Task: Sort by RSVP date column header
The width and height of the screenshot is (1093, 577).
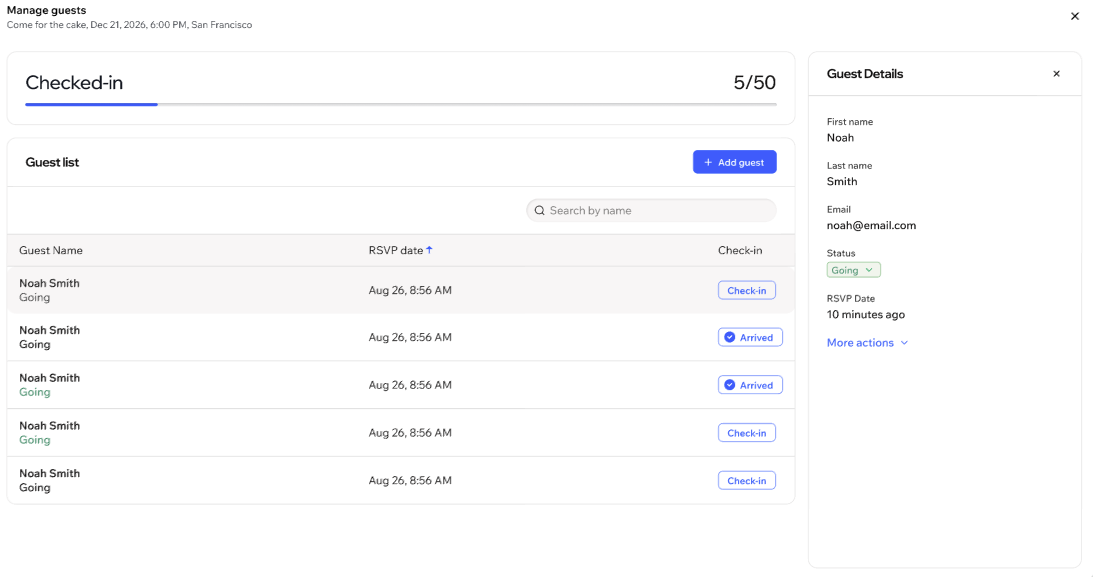Action: (396, 250)
